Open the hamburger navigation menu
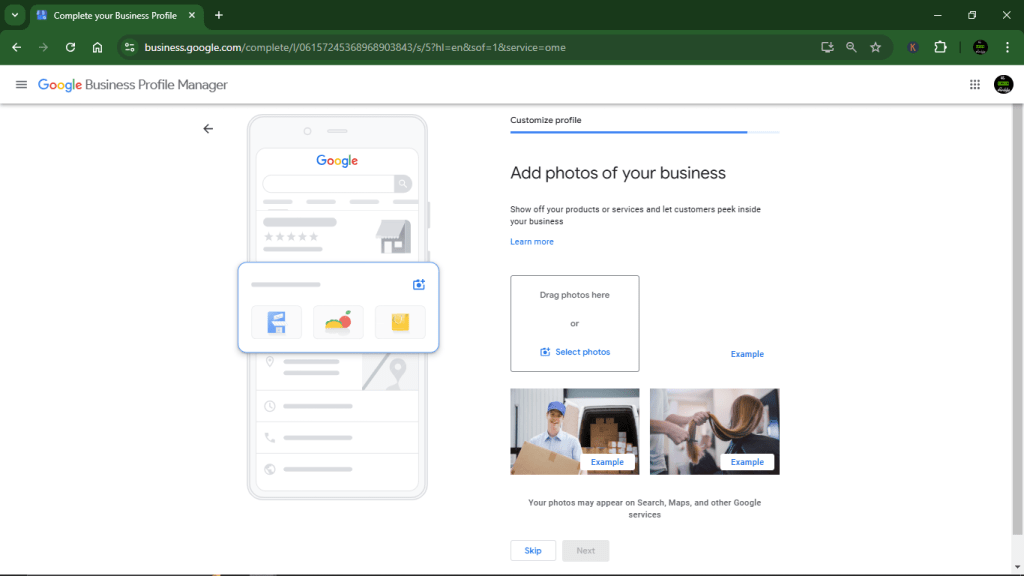Viewport: 1024px width, 576px height. pos(21,84)
